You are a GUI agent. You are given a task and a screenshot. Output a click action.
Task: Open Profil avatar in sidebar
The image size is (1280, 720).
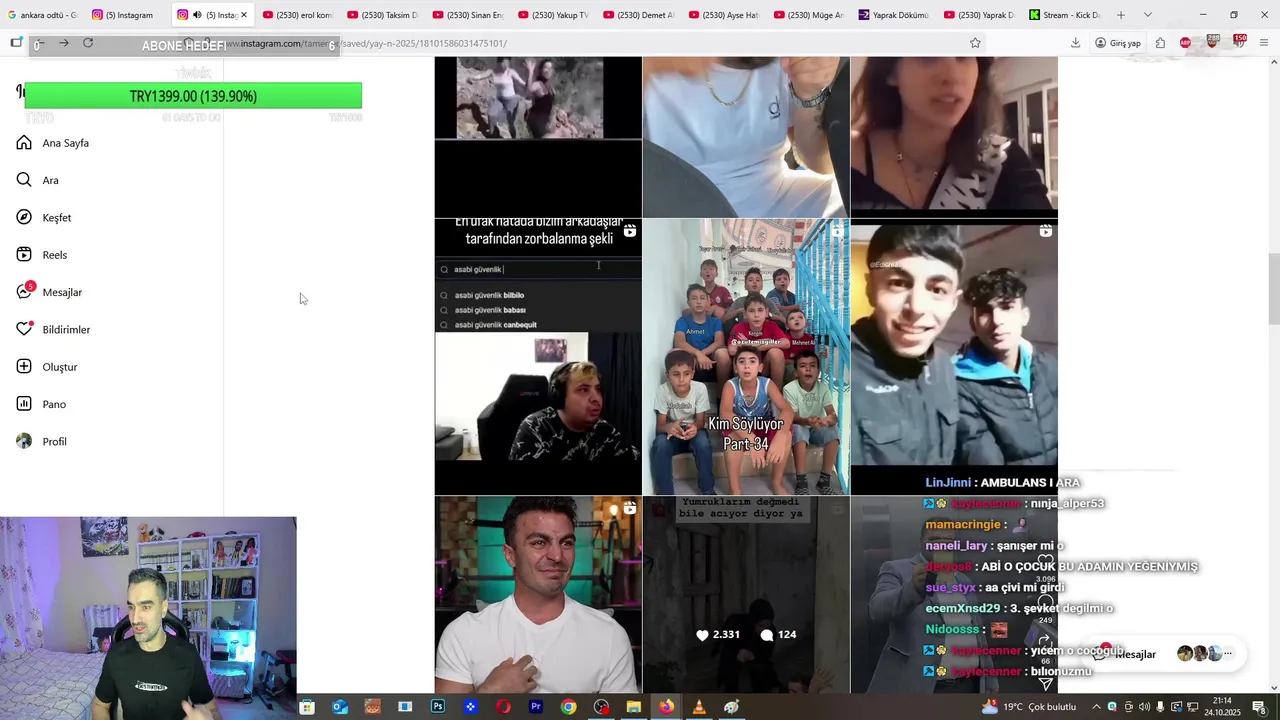pyautogui.click(x=24, y=441)
